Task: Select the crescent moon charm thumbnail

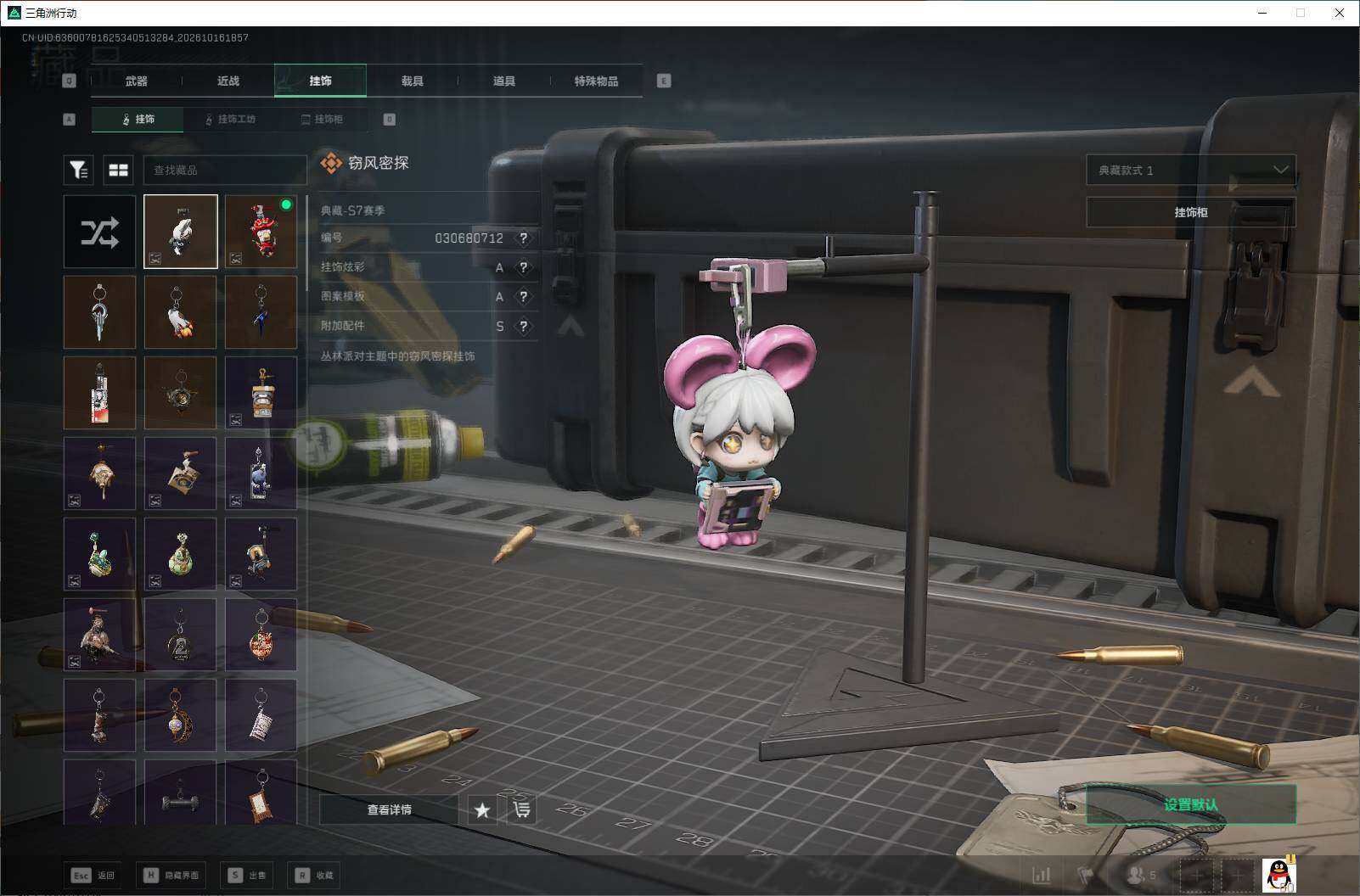Action: point(180,715)
